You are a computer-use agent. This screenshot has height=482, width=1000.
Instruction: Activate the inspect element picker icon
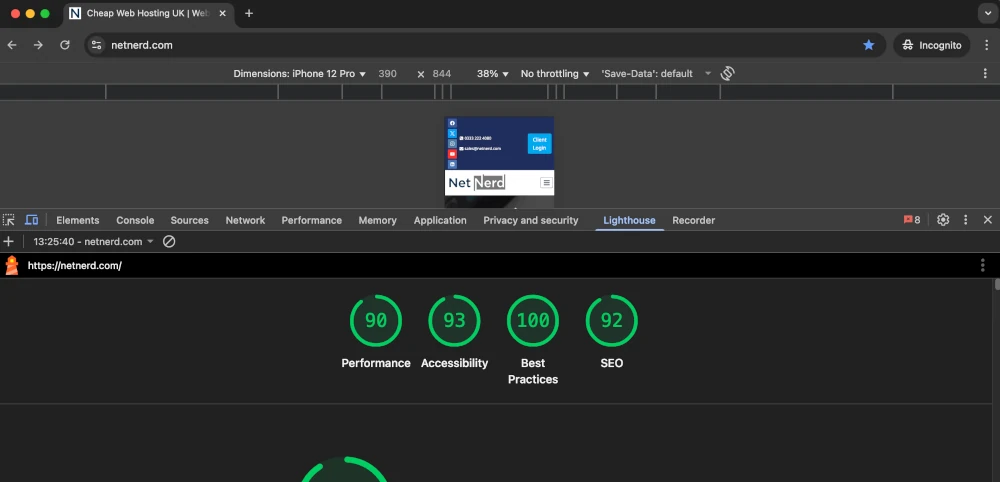point(9,220)
